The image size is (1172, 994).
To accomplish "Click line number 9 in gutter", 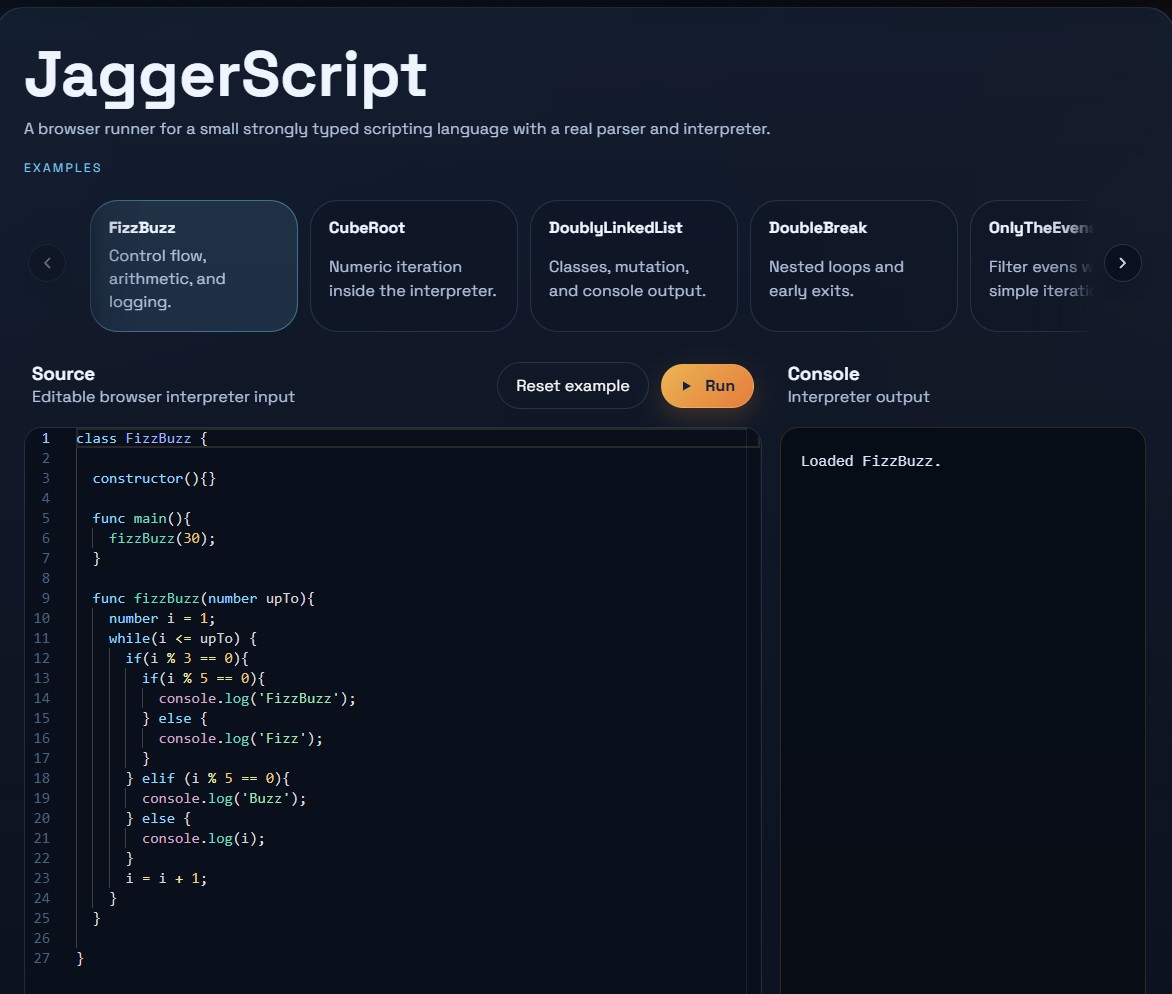I will click(x=46, y=599).
